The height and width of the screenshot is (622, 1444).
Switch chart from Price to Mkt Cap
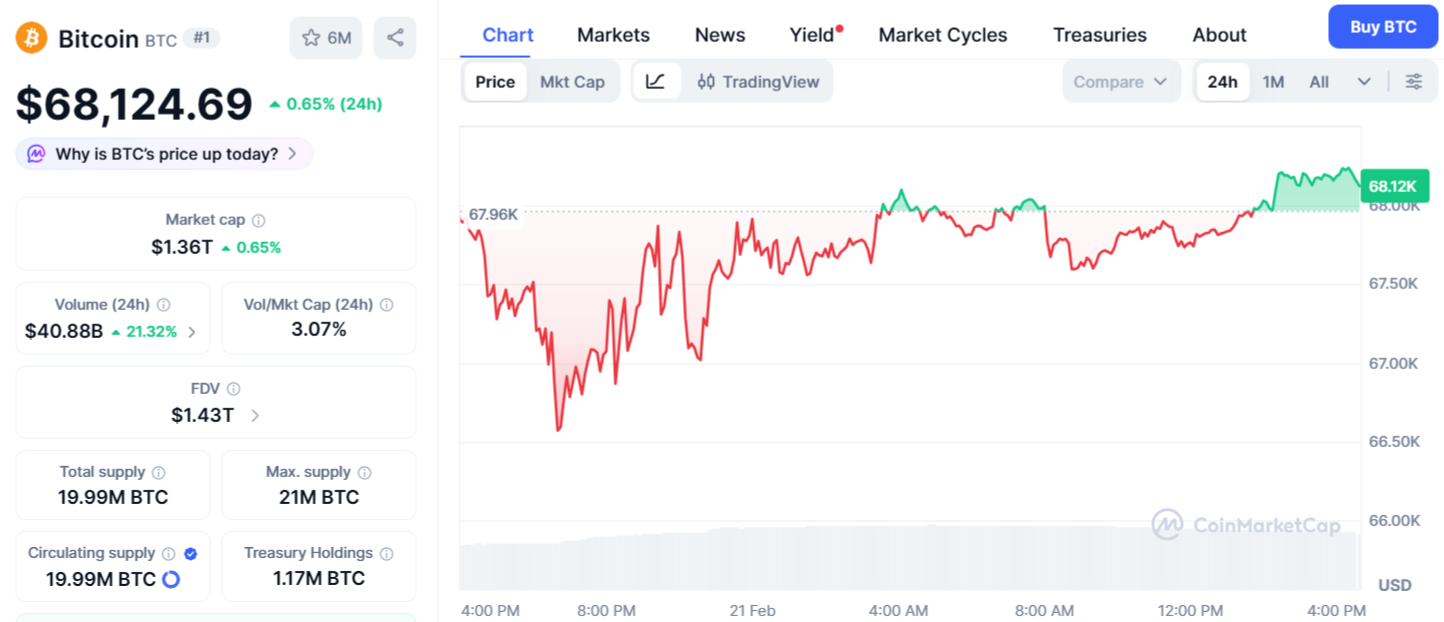click(x=573, y=81)
